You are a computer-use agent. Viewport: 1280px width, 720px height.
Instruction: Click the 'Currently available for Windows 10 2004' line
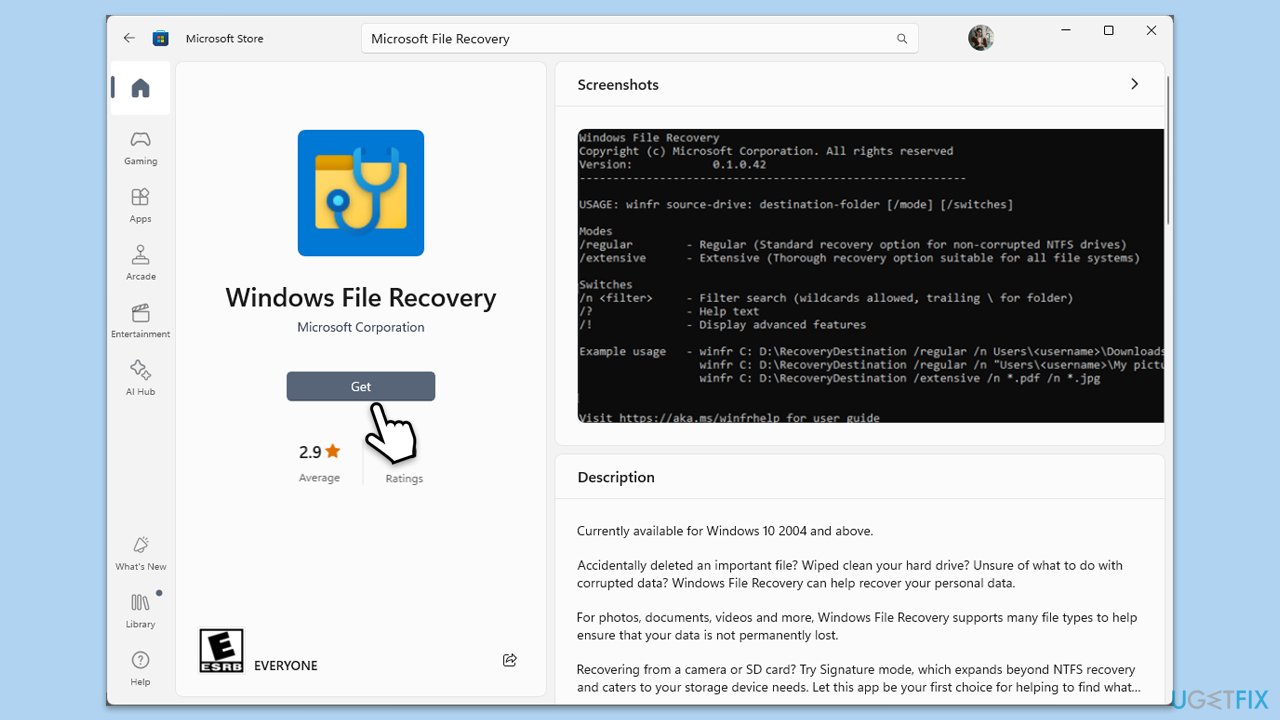pos(725,531)
